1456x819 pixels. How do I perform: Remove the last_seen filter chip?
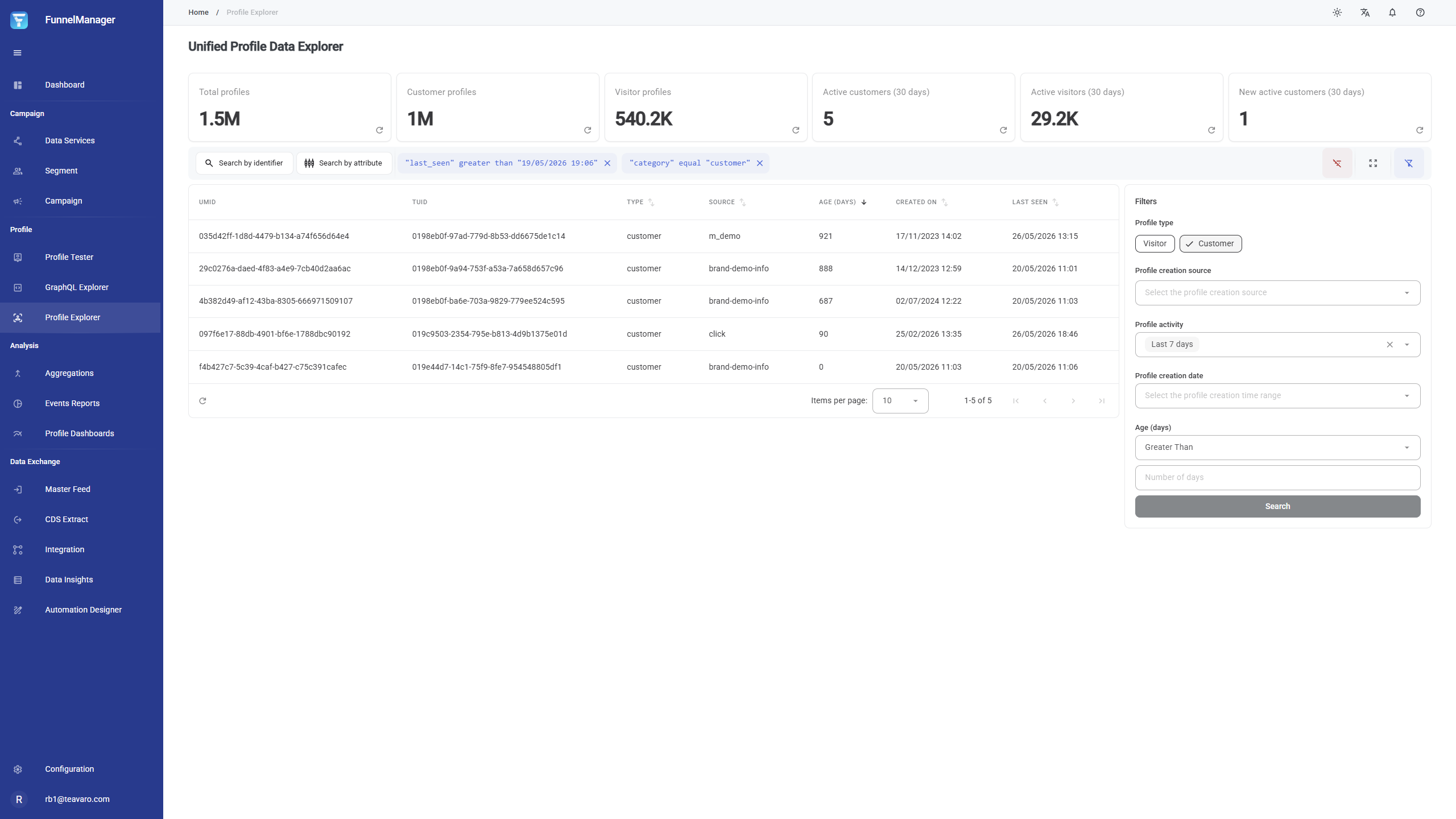pyautogui.click(x=607, y=163)
